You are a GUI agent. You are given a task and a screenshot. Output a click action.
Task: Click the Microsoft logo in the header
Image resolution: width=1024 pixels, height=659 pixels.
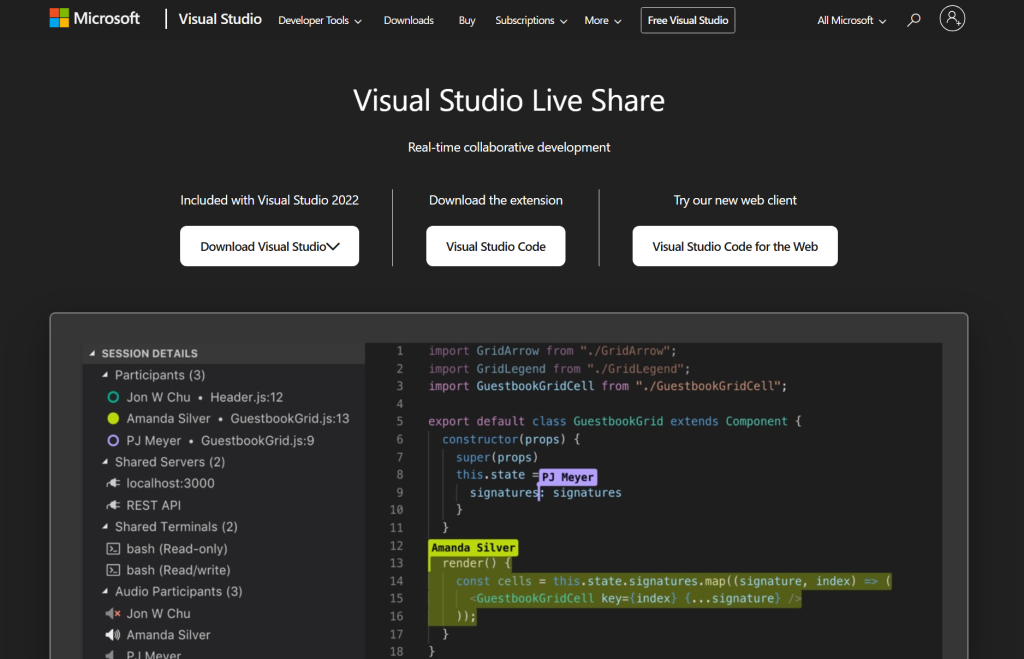click(x=95, y=18)
